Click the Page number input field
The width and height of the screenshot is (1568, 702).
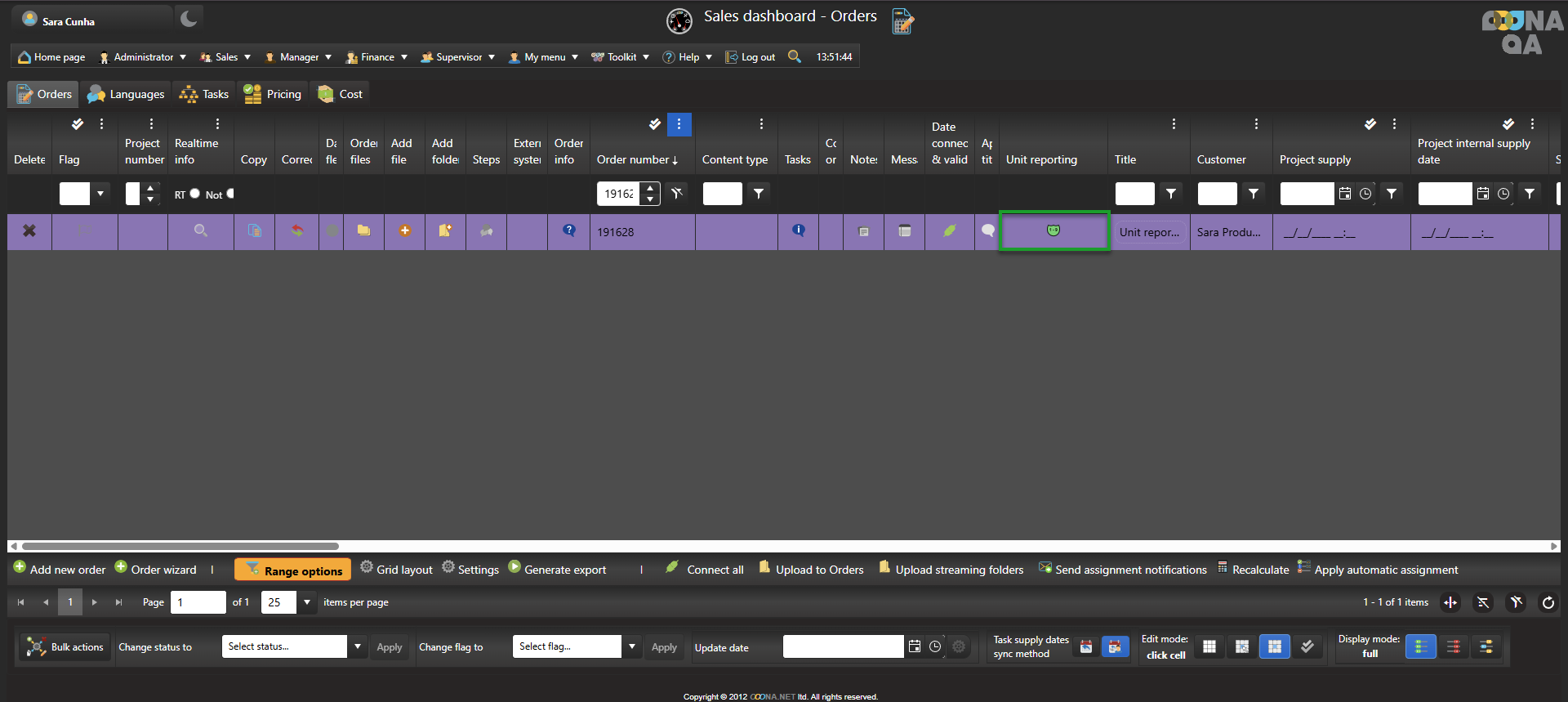[198, 603]
